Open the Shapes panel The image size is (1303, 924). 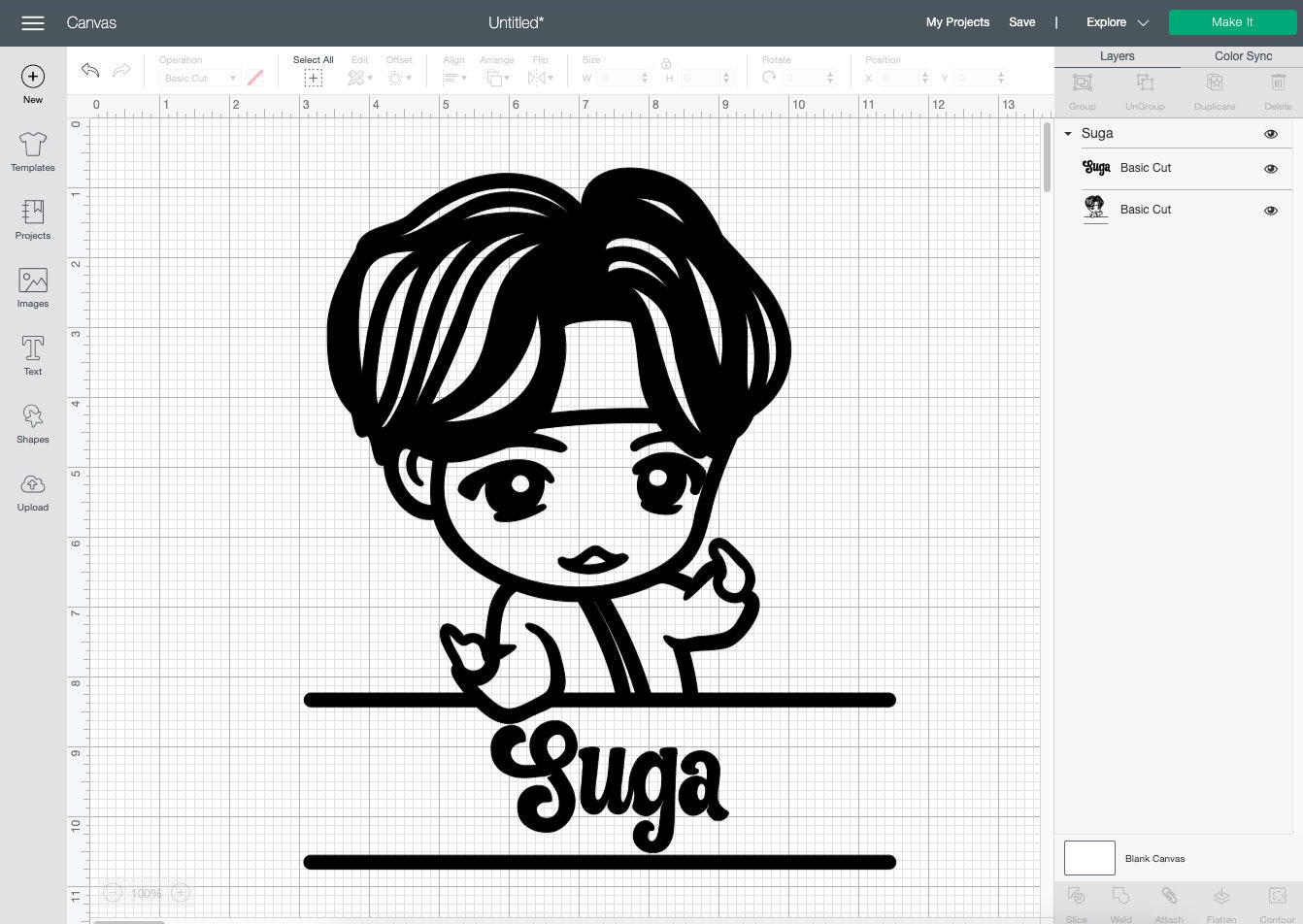click(33, 424)
